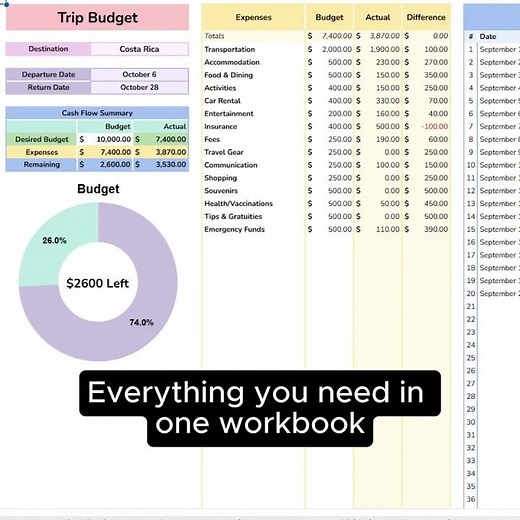Click the Emergency Funds row label
This screenshot has width=520, height=520.
234,229
